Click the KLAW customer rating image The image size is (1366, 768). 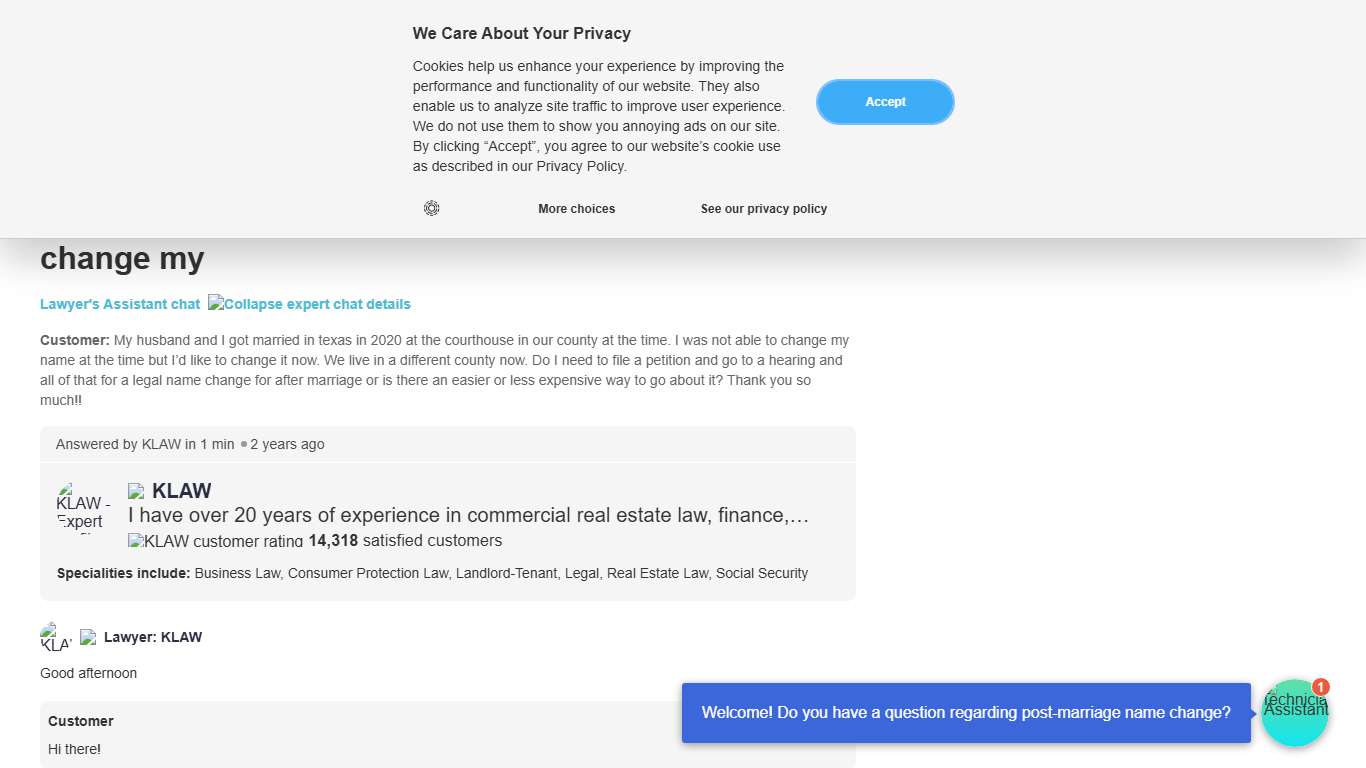click(x=215, y=541)
